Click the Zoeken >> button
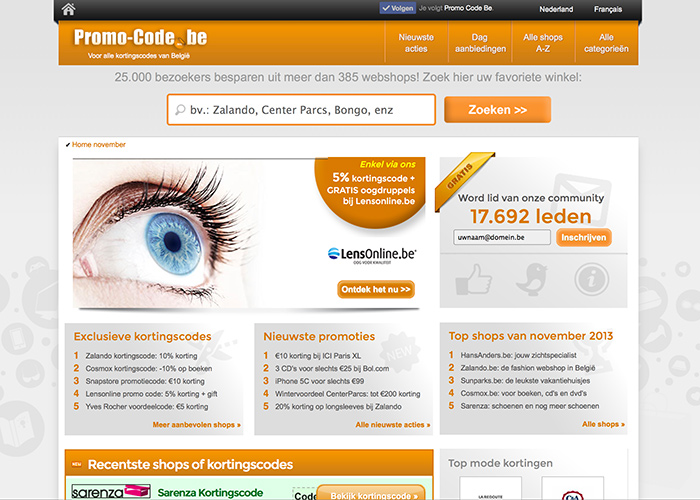This screenshot has height=500, width=700. point(497,109)
